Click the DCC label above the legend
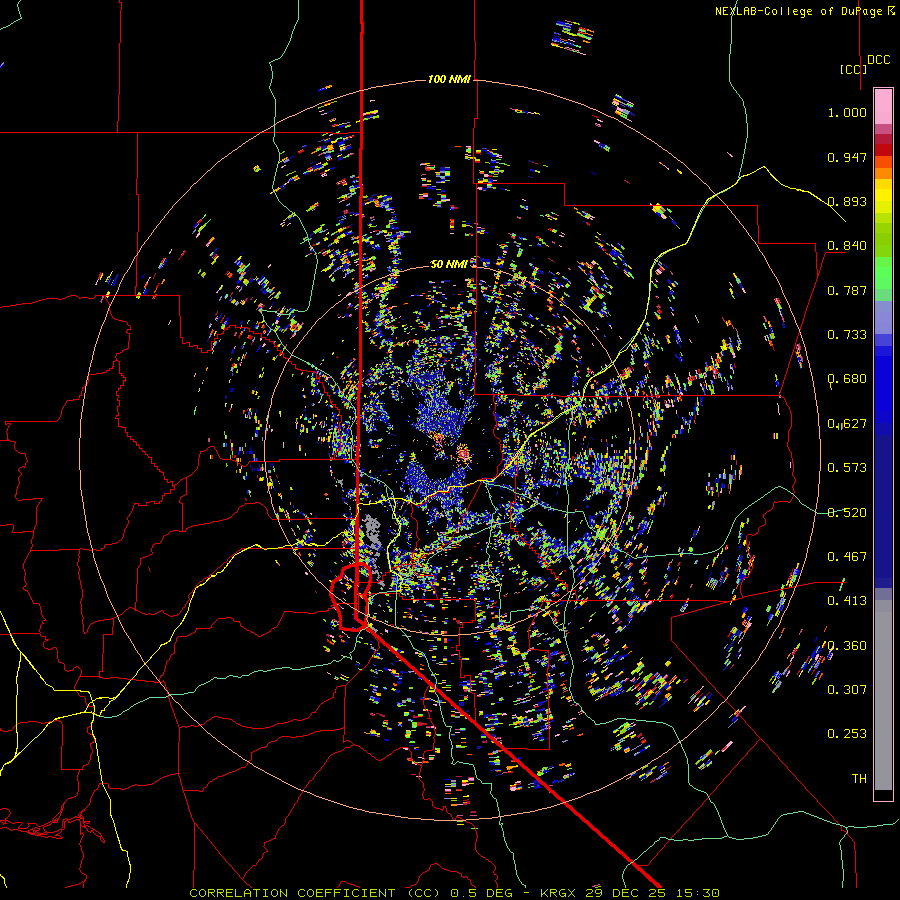 (x=878, y=60)
